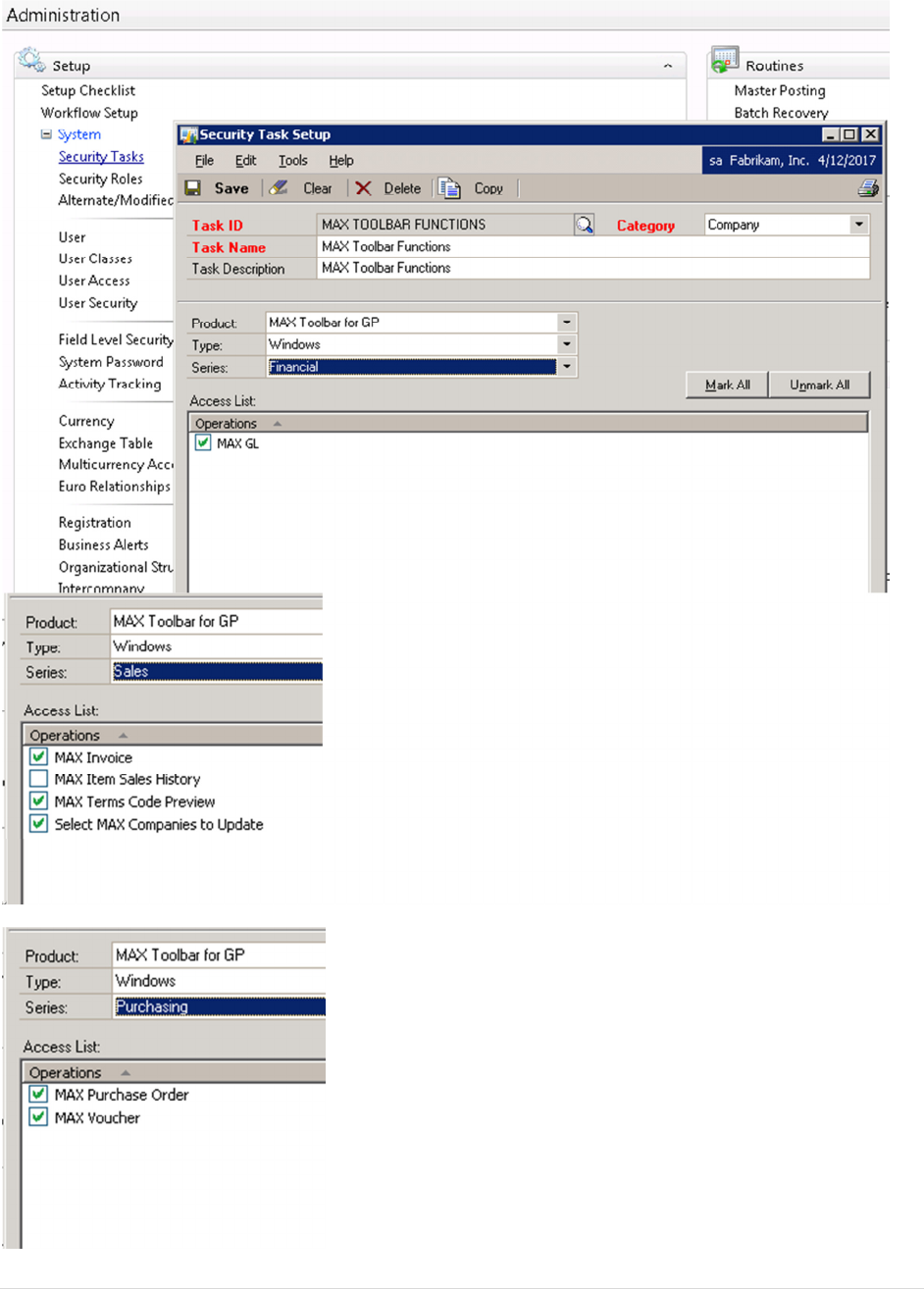Sort by the Operations column header of the MAX GL list
Screen dimensions: 924x1289
pyautogui.click(x=528, y=424)
